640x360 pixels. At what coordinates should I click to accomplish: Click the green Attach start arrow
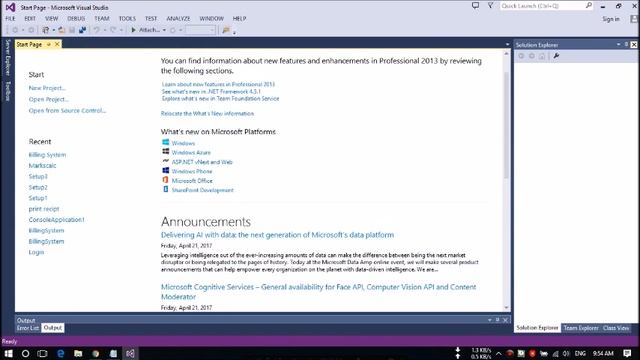coord(133,30)
